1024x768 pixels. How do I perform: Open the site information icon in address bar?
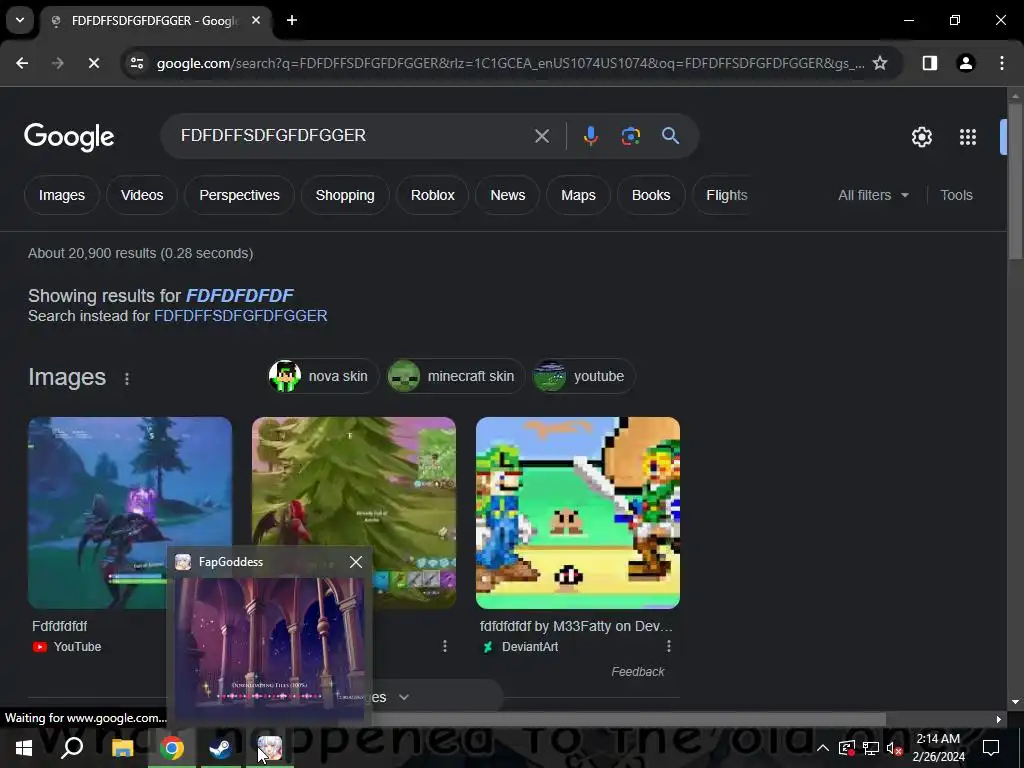click(x=137, y=63)
